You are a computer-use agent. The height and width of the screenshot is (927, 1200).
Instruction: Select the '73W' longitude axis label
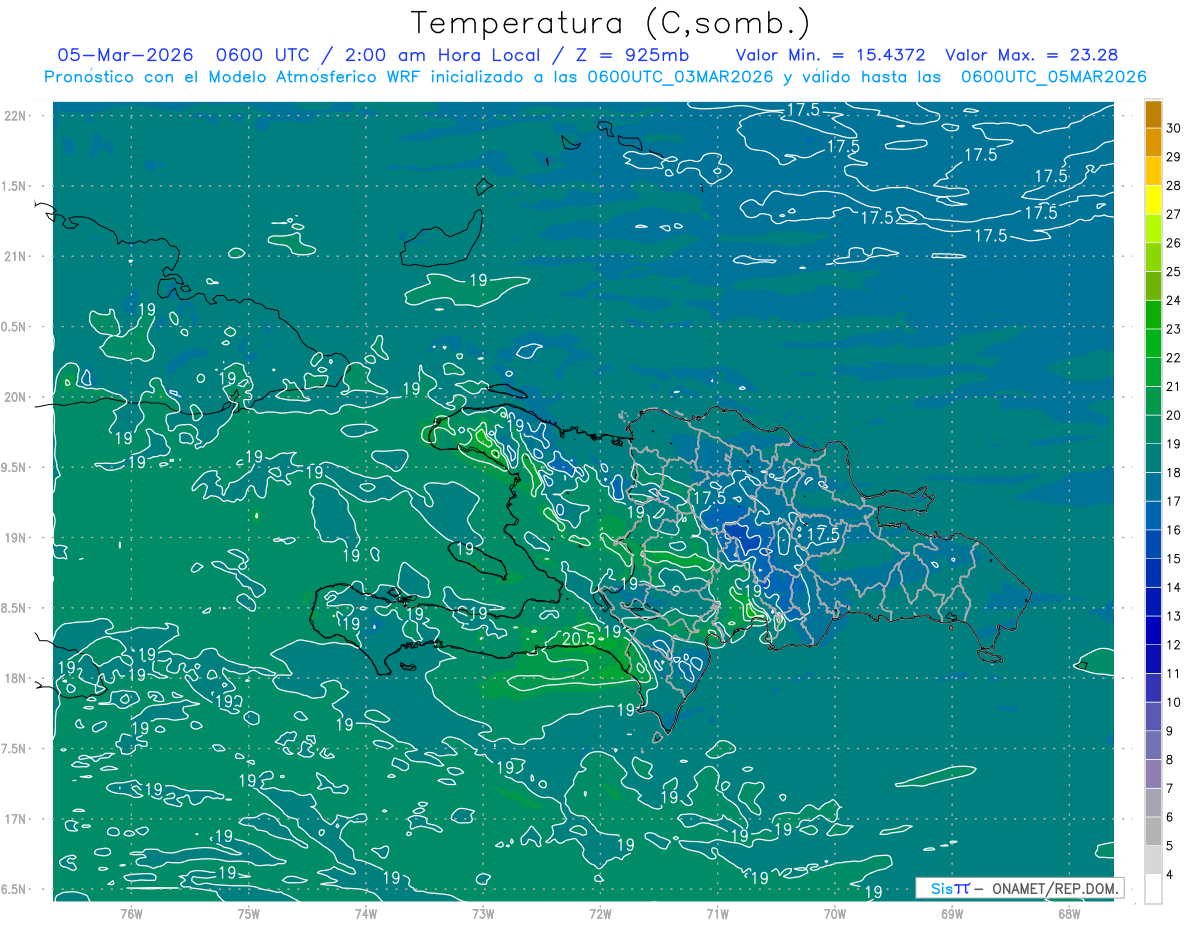tap(483, 913)
